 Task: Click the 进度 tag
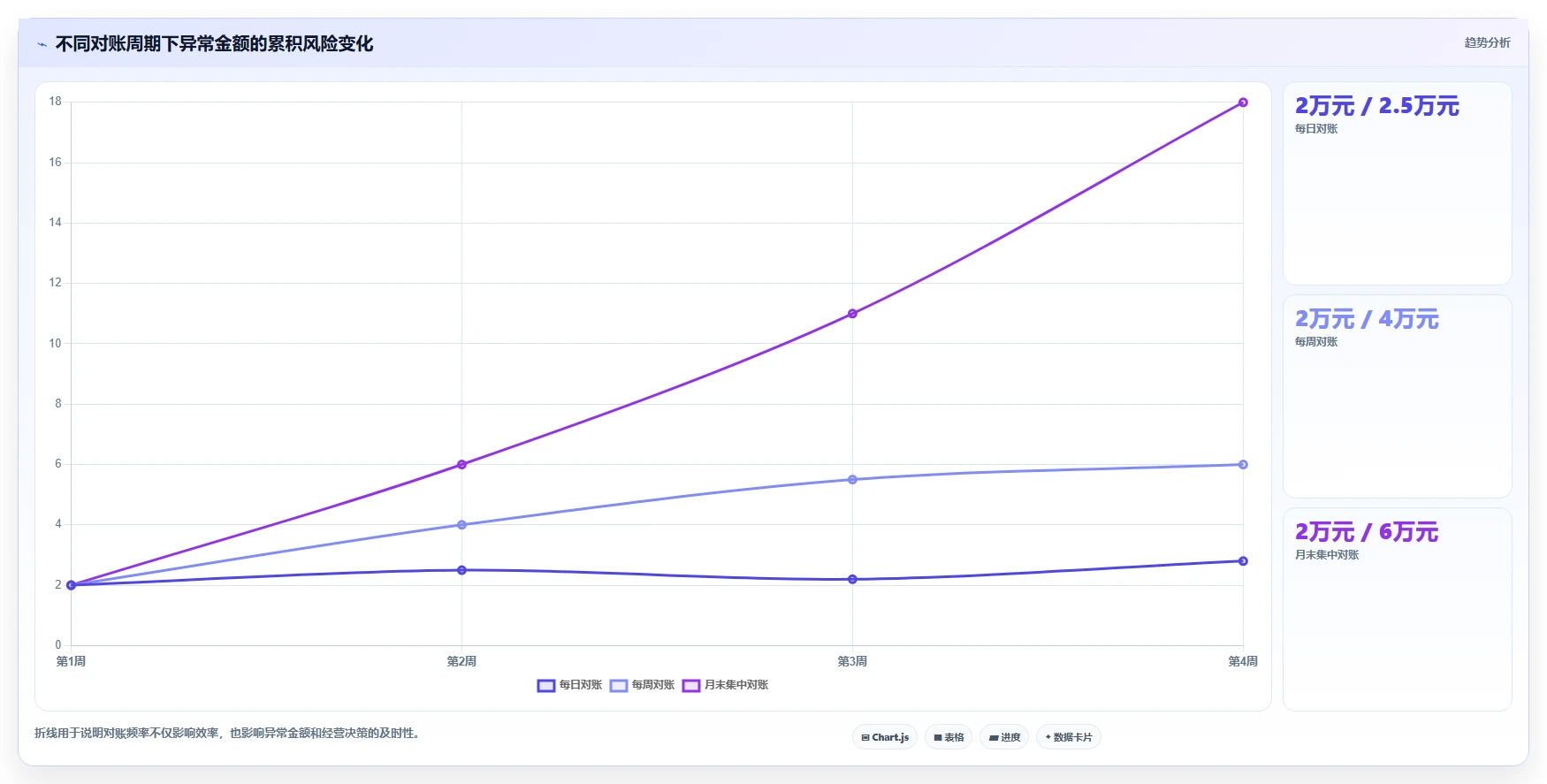point(1004,737)
